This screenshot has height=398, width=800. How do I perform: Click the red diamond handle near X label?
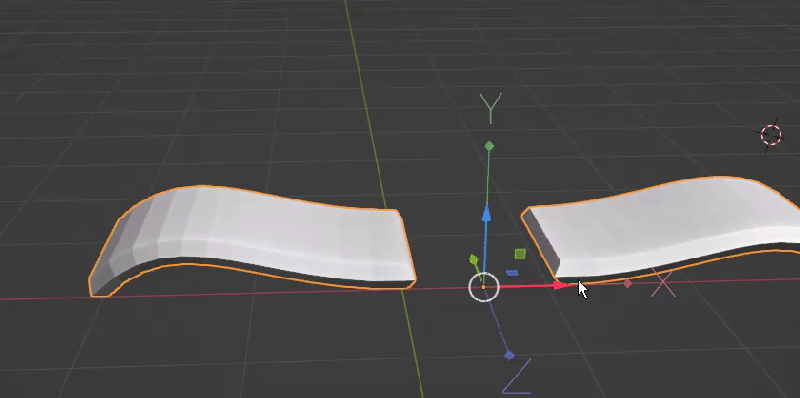tap(628, 283)
